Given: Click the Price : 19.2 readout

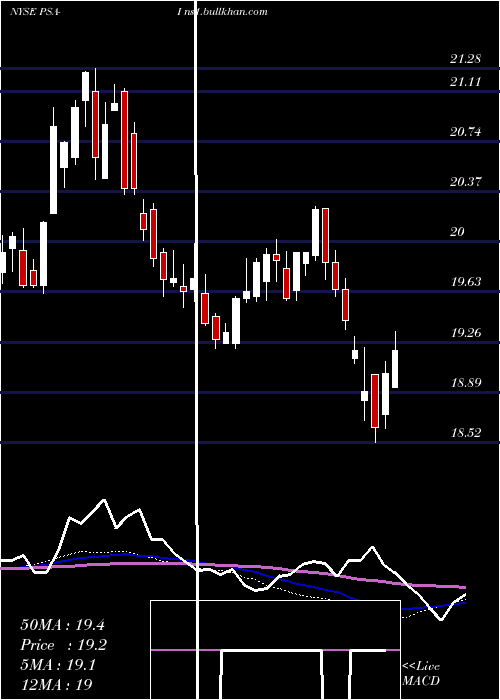Looking at the screenshot, I should click(63, 645).
